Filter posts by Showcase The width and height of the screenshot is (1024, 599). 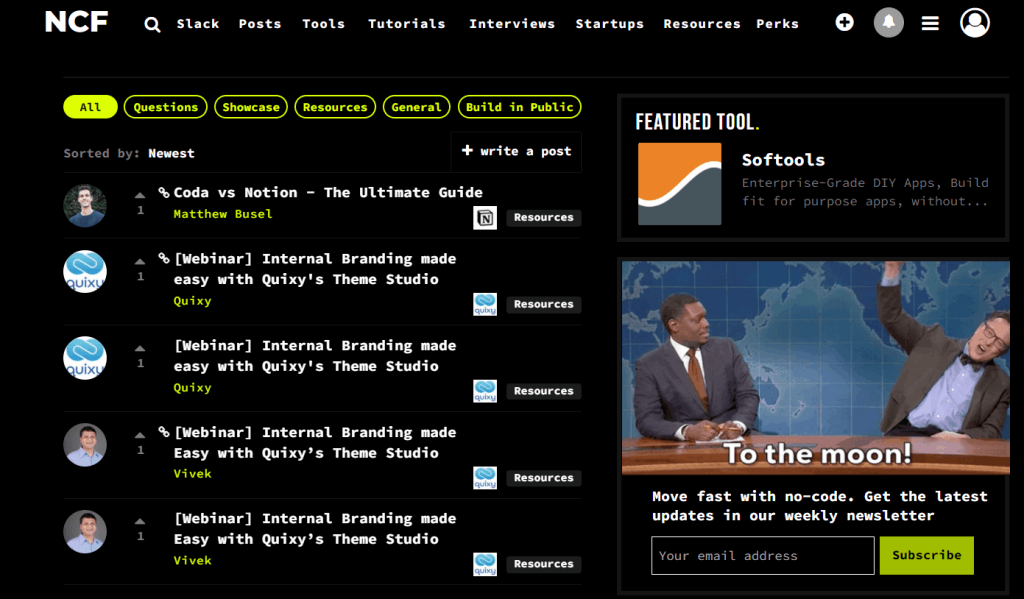pyautogui.click(x=251, y=107)
